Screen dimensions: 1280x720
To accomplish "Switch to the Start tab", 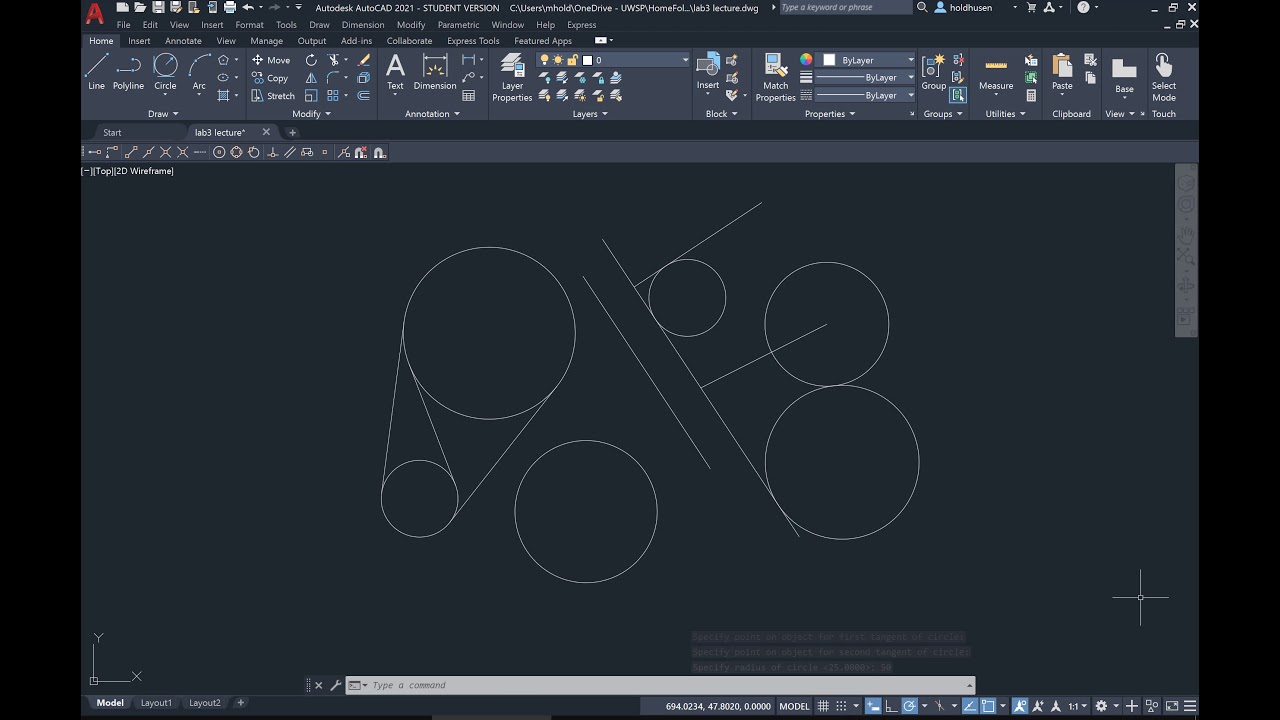I will pos(112,132).
